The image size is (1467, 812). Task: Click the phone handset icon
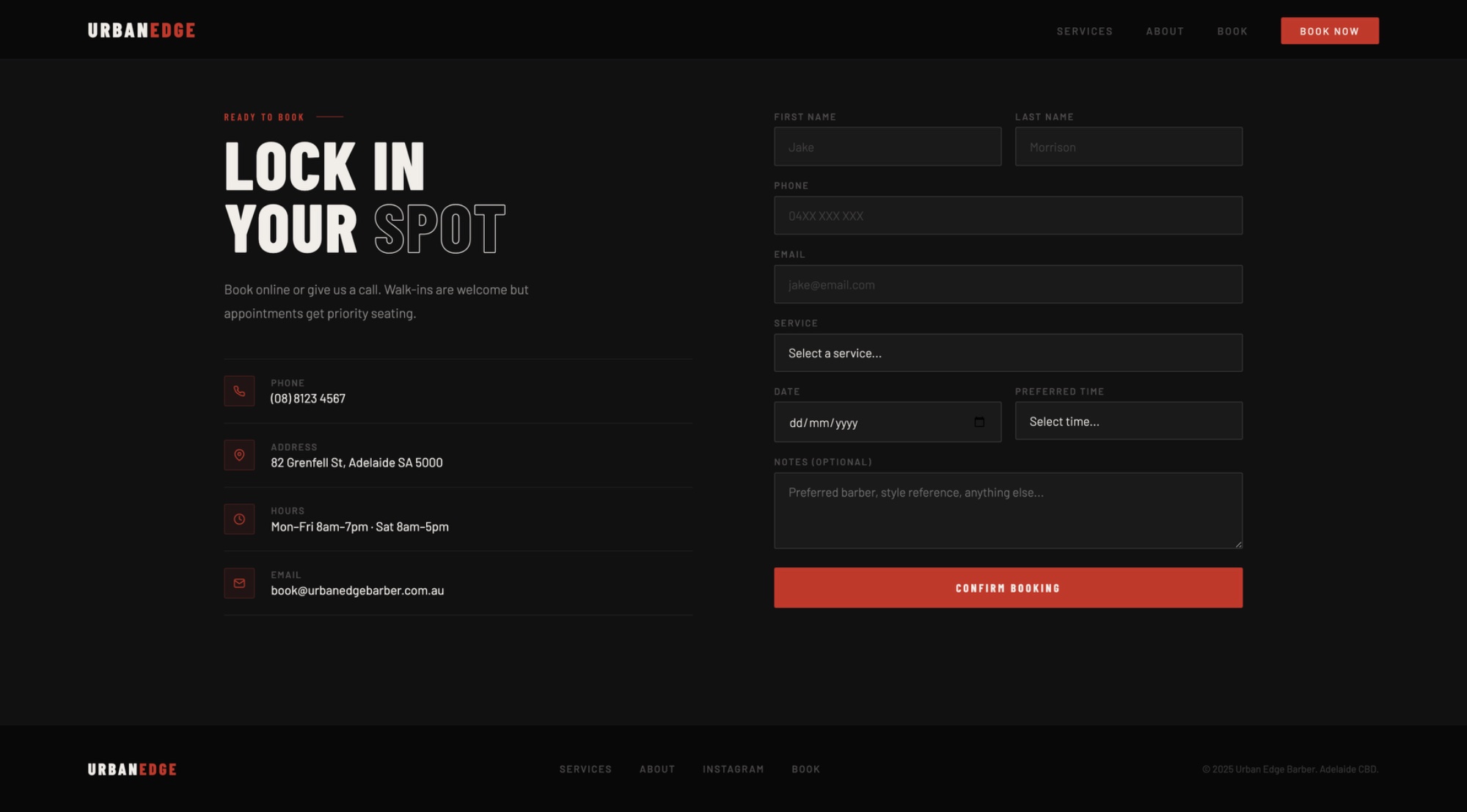pos(239,391)
